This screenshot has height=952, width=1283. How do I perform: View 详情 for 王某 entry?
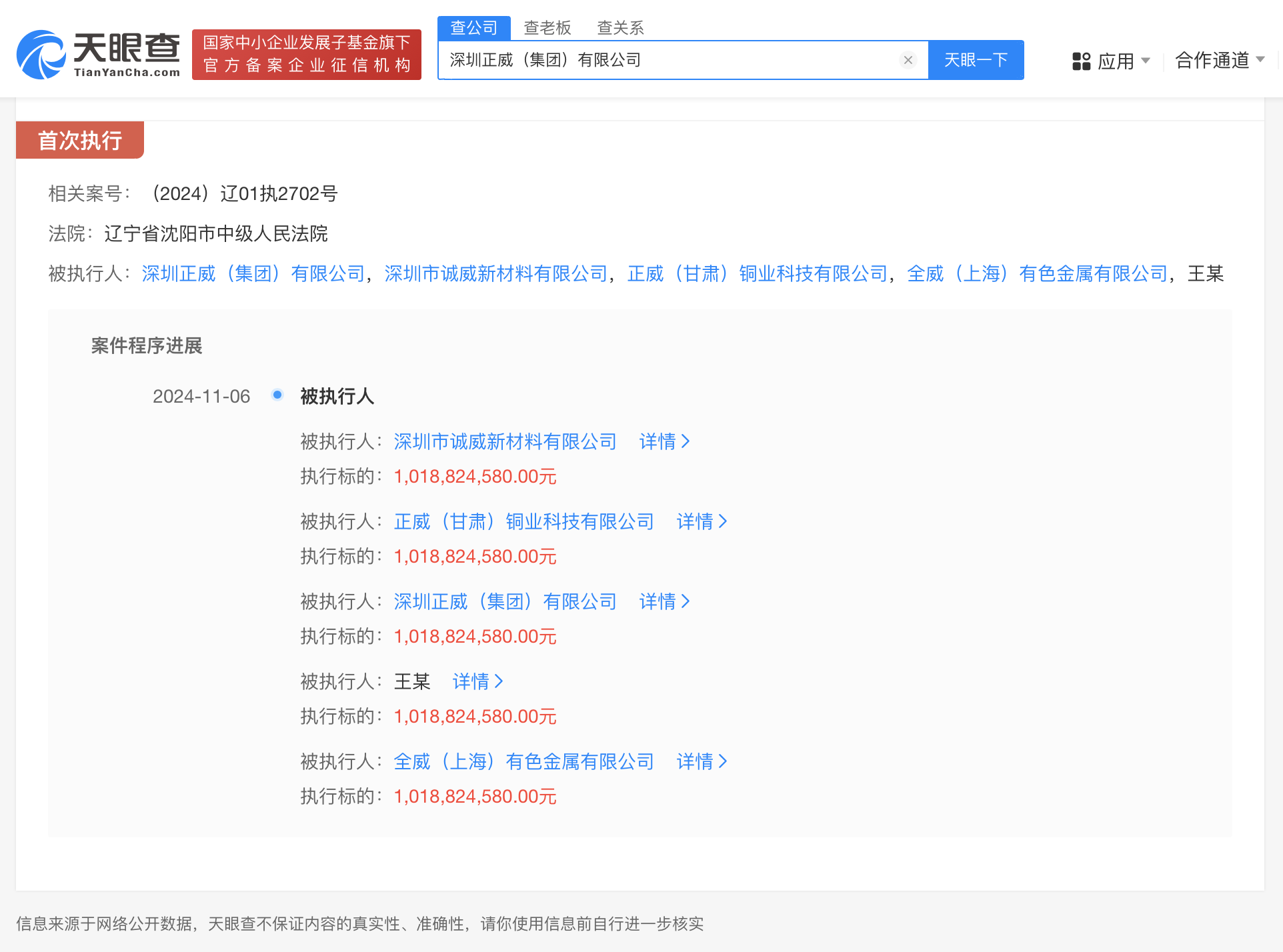point(478,682)
